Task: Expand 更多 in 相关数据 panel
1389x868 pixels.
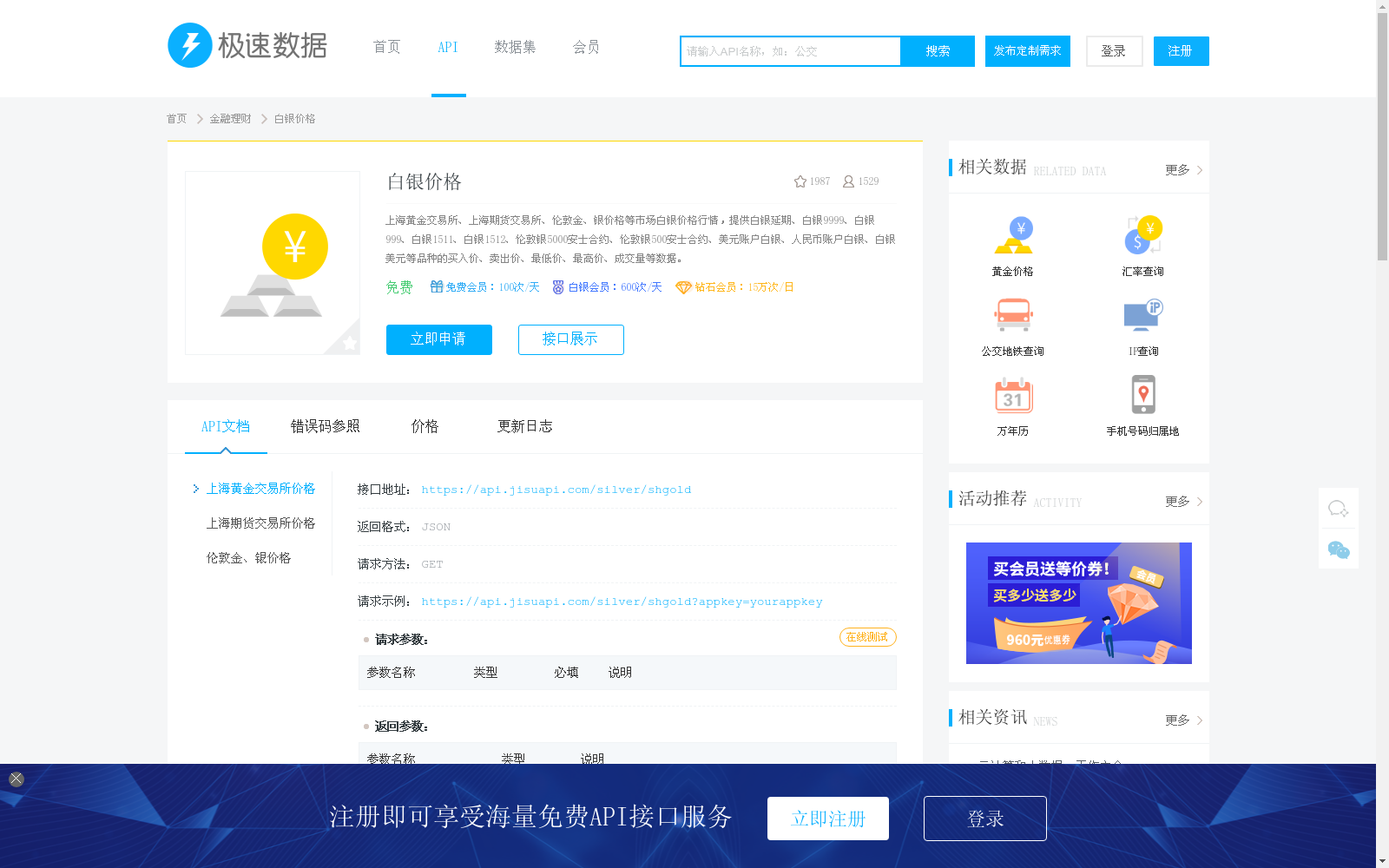Action: point(1184,170)
